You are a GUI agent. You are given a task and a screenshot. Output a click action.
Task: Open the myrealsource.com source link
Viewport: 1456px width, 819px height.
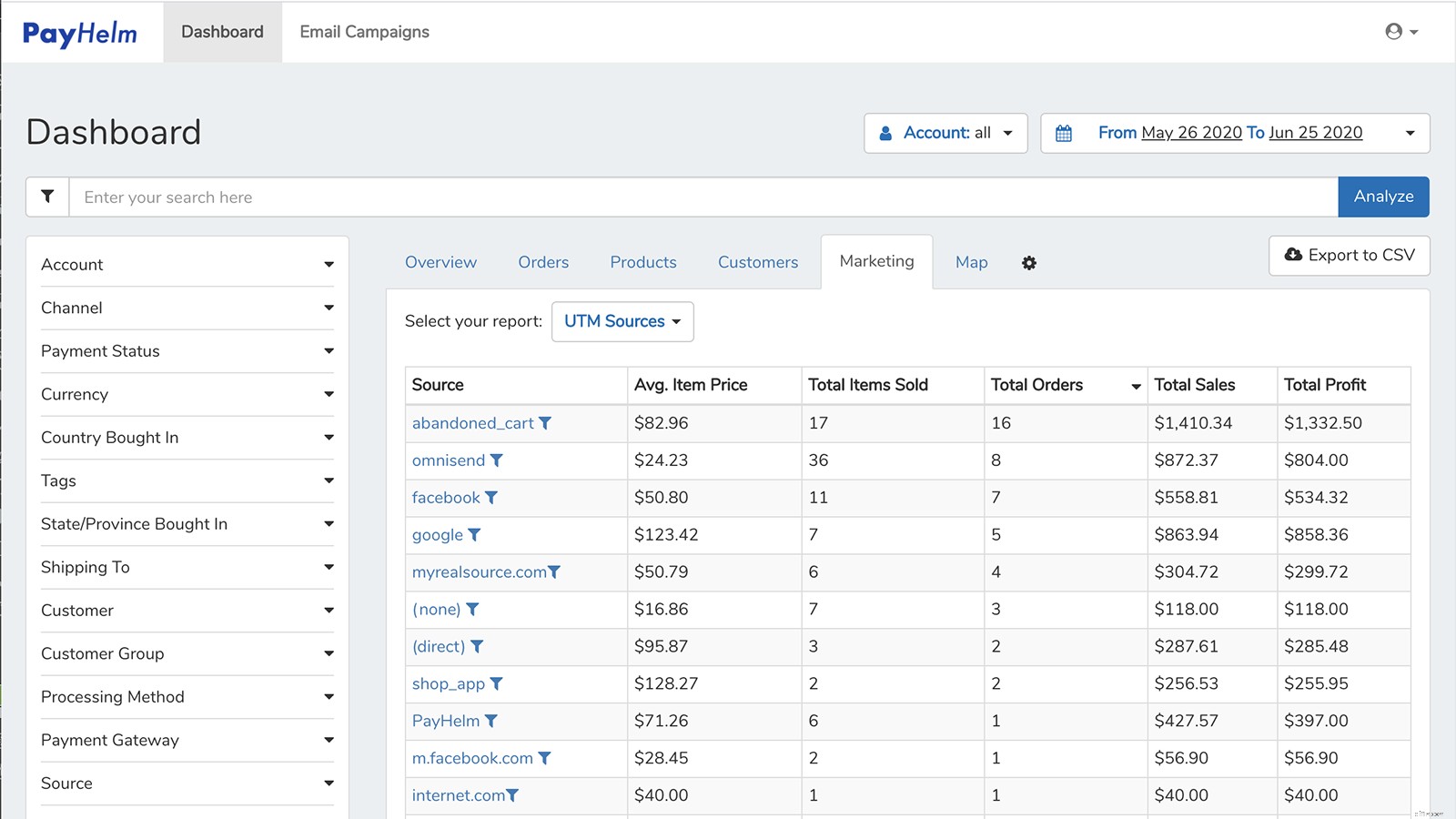point(480,572)
